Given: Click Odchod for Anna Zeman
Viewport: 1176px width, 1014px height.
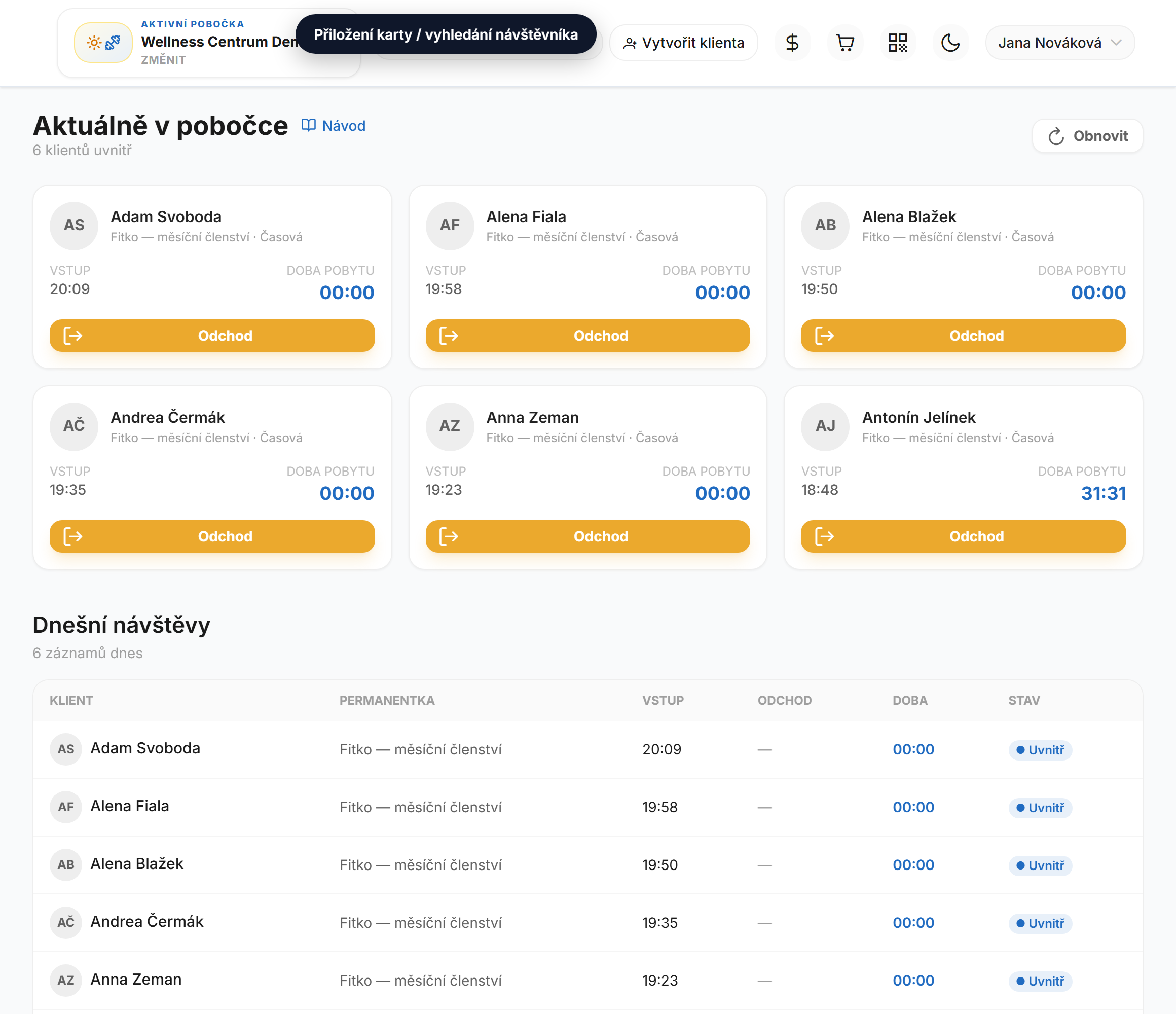Looking at the screenshot, I should point(587,536).
